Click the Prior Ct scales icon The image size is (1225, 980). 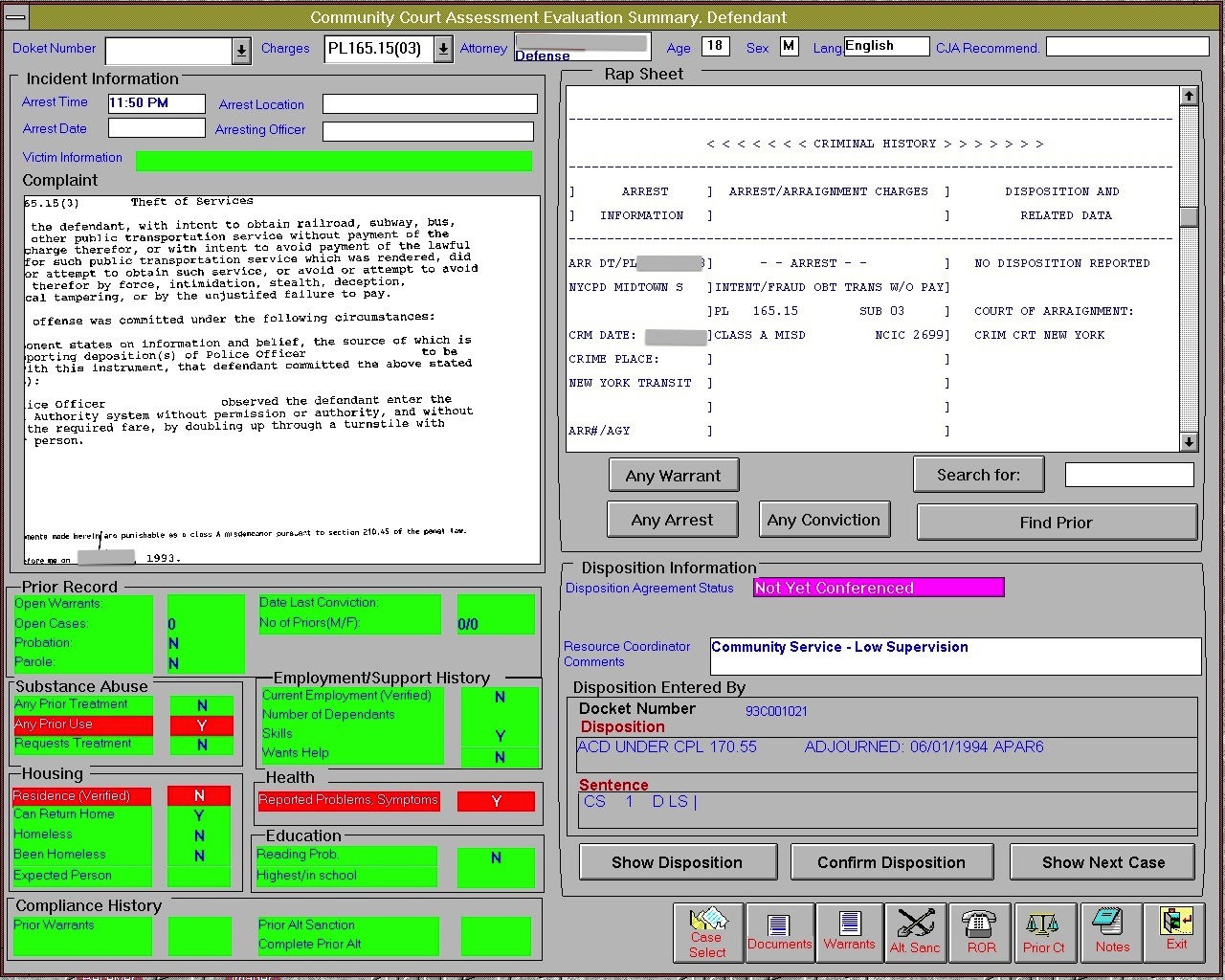[x=1043, y=932]
